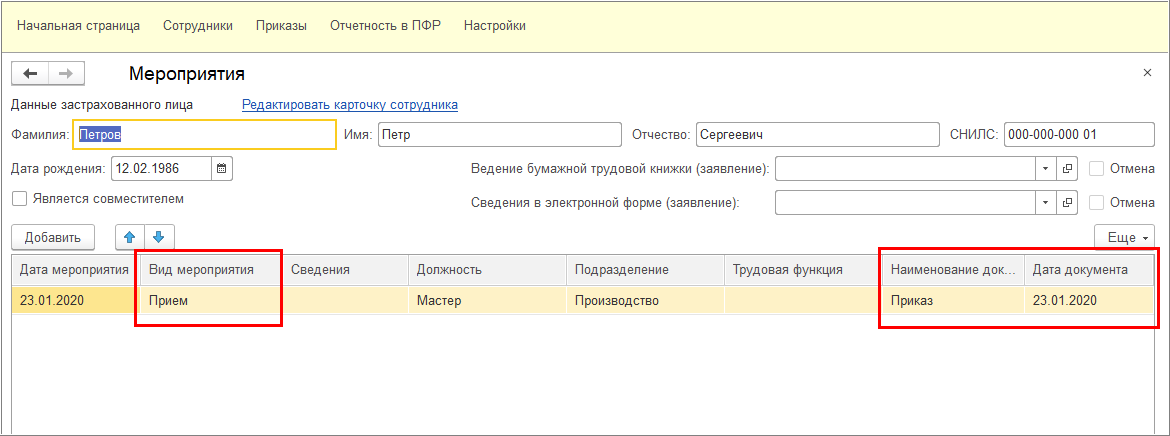Close the Мероприятия form
This screenshot has width=1170, height=436.
(1147, 74)
